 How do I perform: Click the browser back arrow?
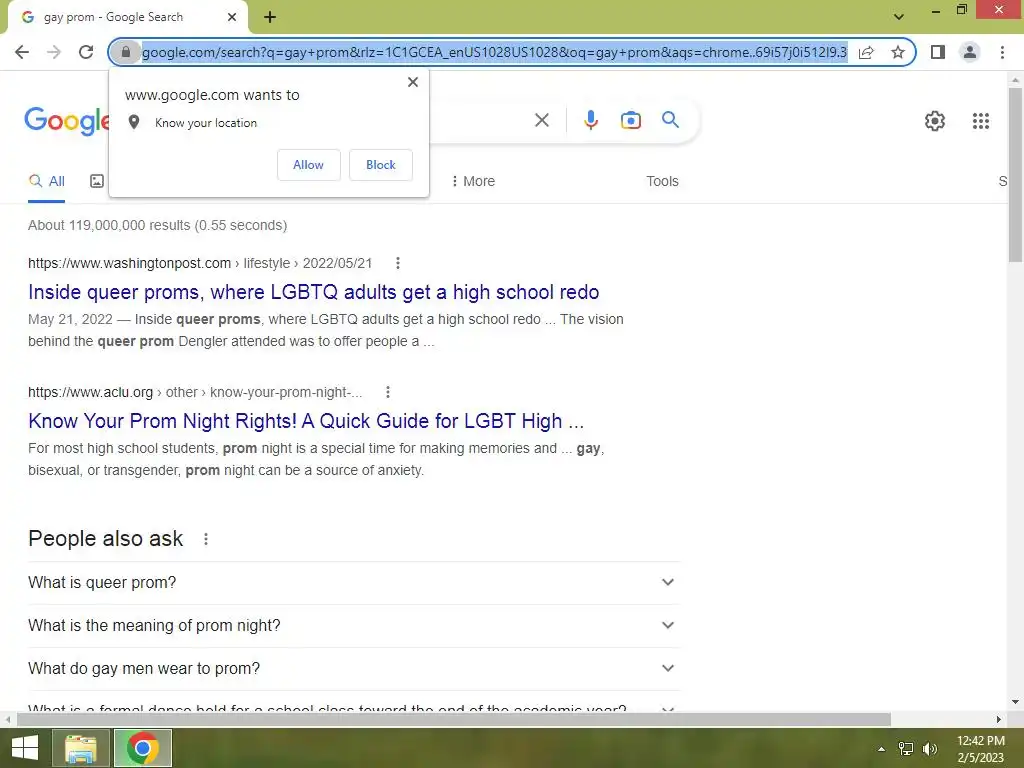pos(22,52)
